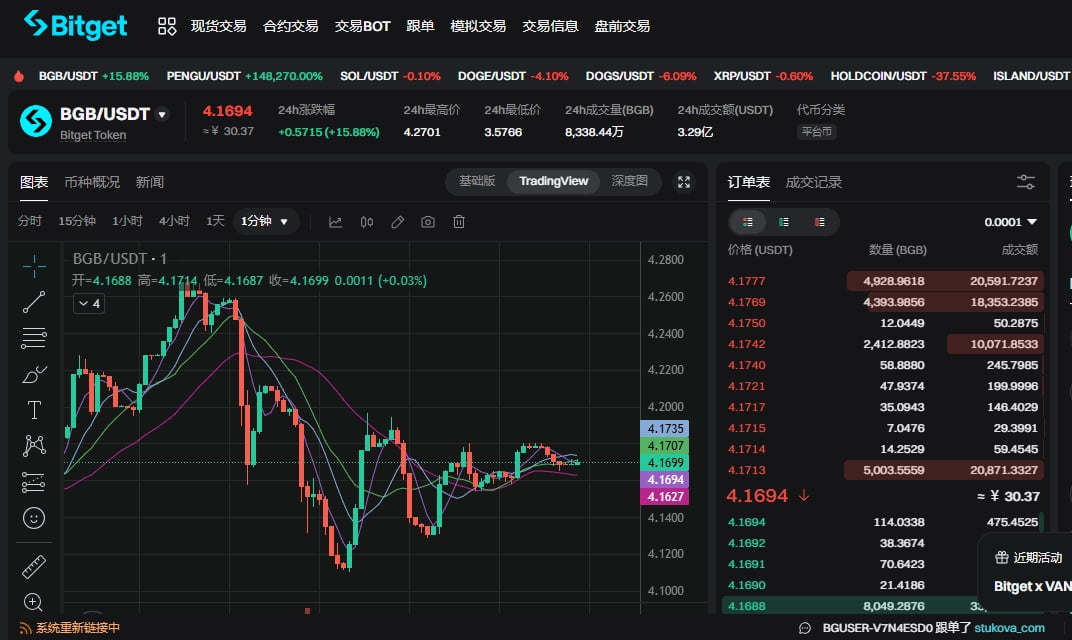
Task: Select the ruler measurement tool
Action: click(33, 566)
